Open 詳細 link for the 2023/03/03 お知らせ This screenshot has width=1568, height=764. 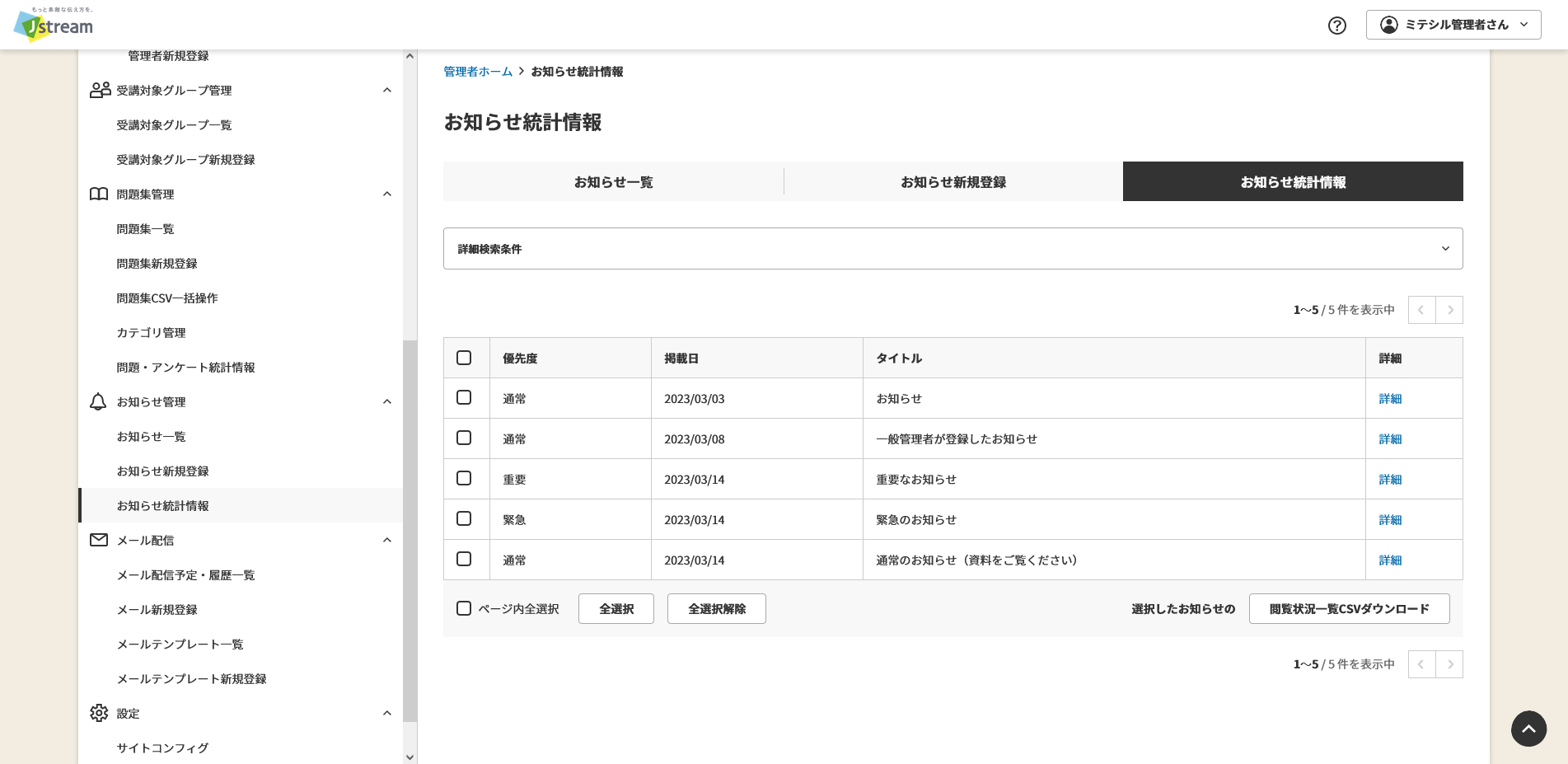pos(1390,399)
